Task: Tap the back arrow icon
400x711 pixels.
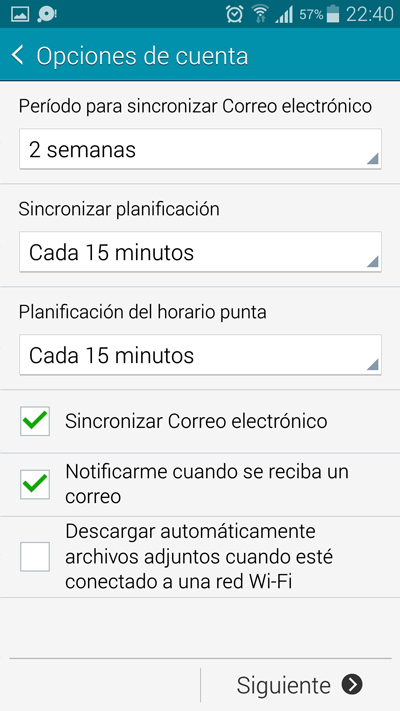Action: click(x=18, y=55)
